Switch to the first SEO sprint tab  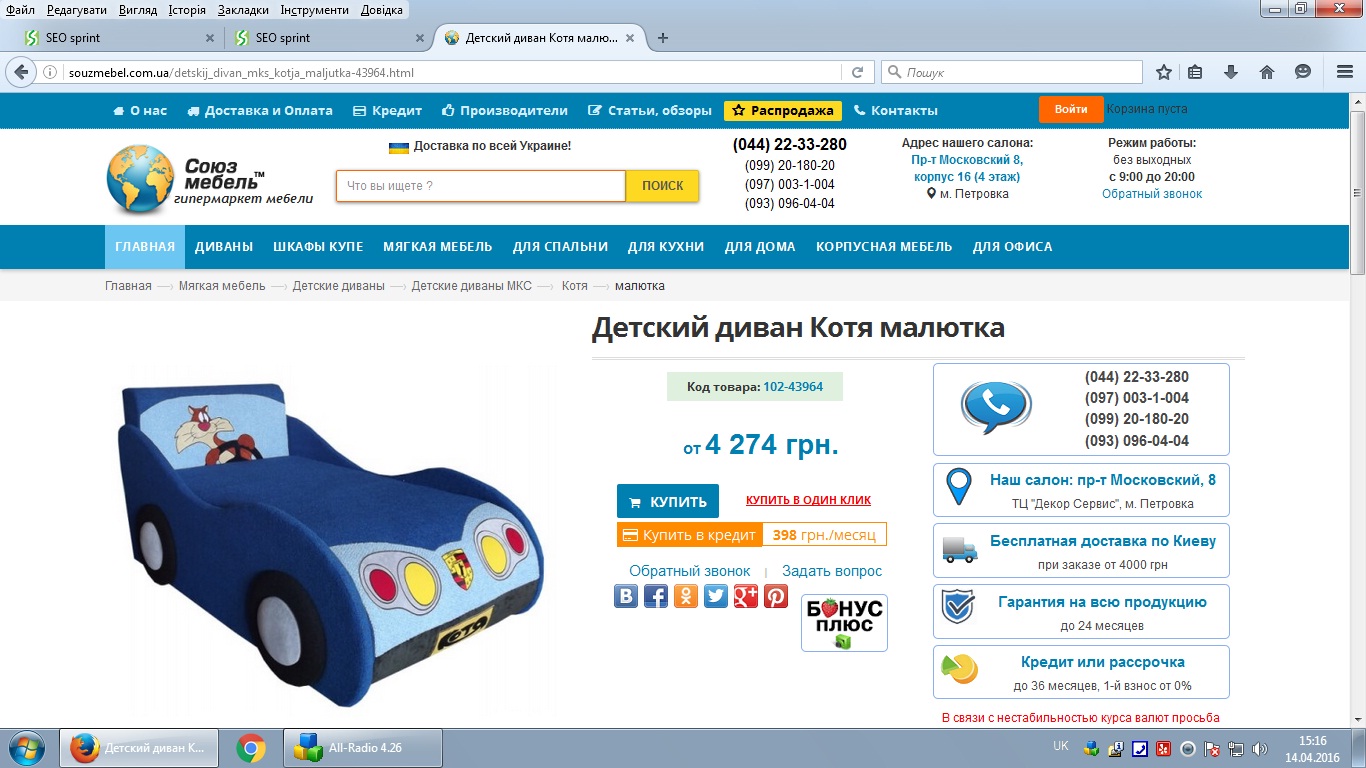point(120,38)
